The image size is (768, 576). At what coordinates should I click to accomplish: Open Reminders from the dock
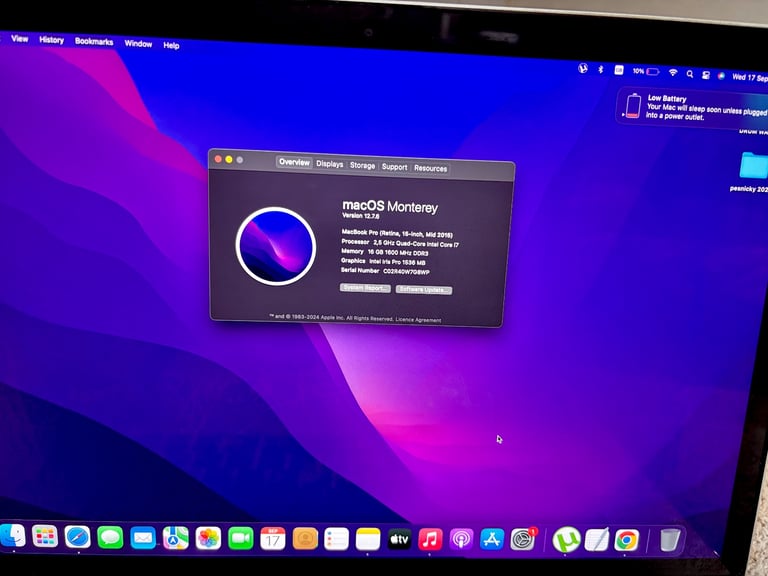[x=336, y=539]
